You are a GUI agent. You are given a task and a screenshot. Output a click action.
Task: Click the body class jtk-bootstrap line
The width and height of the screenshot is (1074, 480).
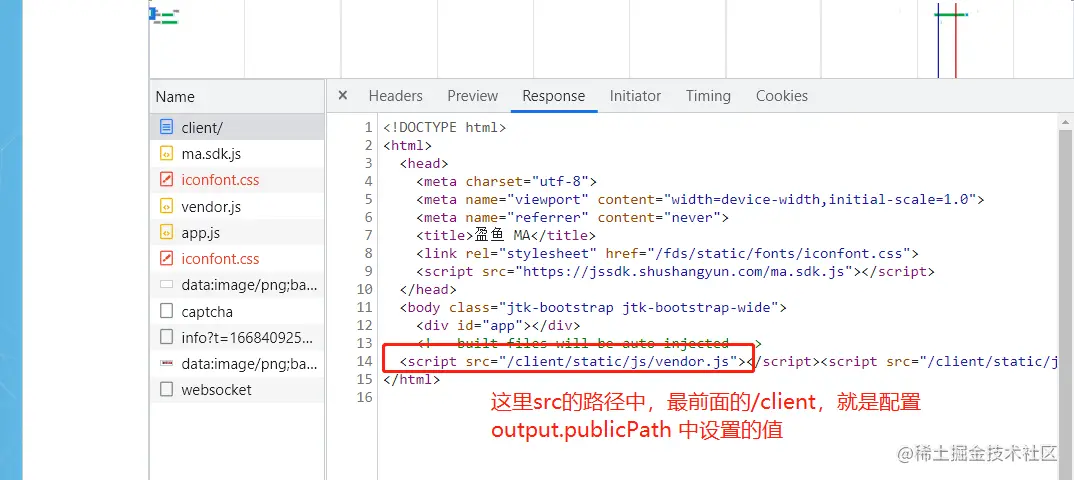click(592, 307)
